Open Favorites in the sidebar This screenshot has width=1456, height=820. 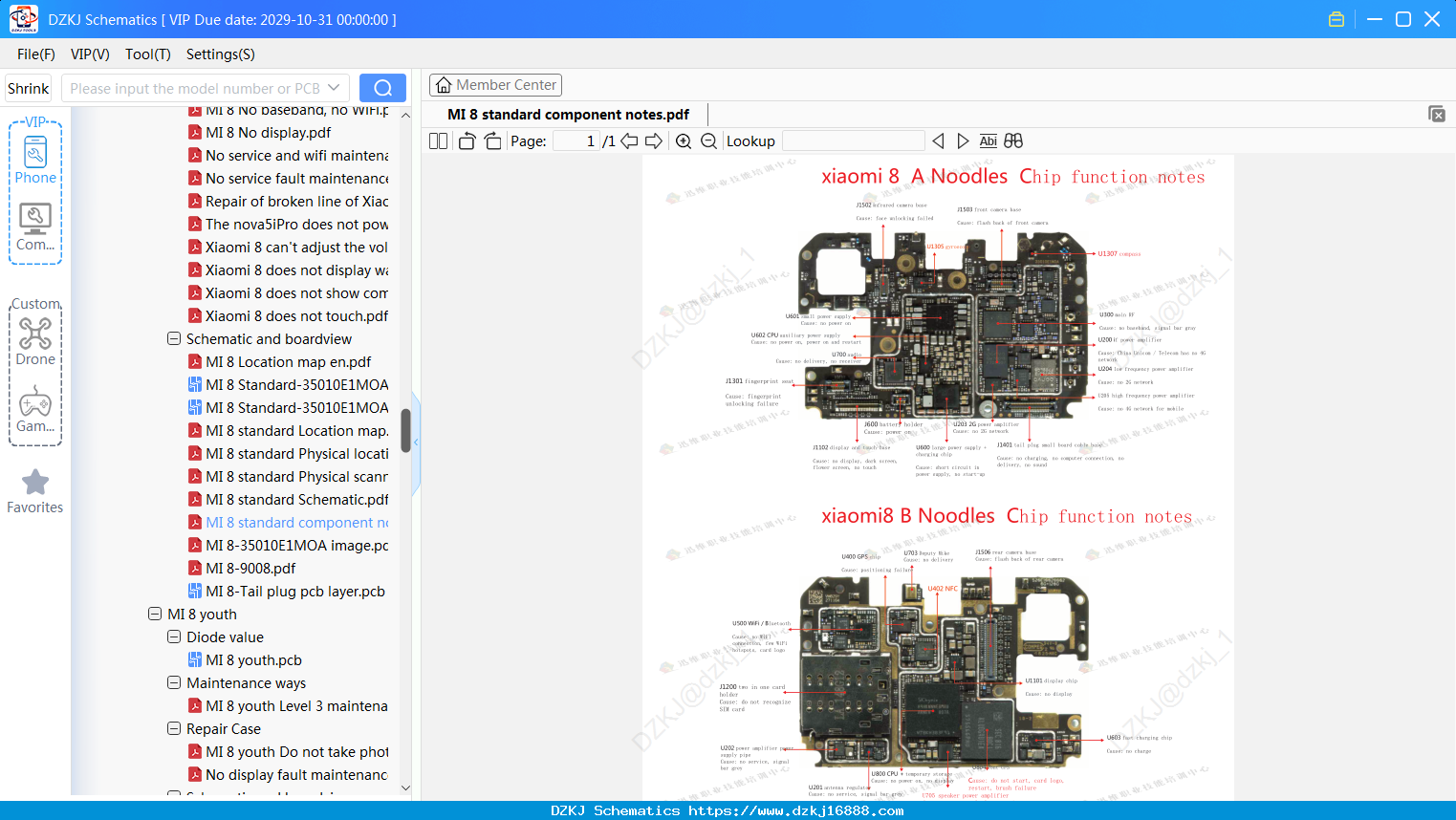(35, 491)
